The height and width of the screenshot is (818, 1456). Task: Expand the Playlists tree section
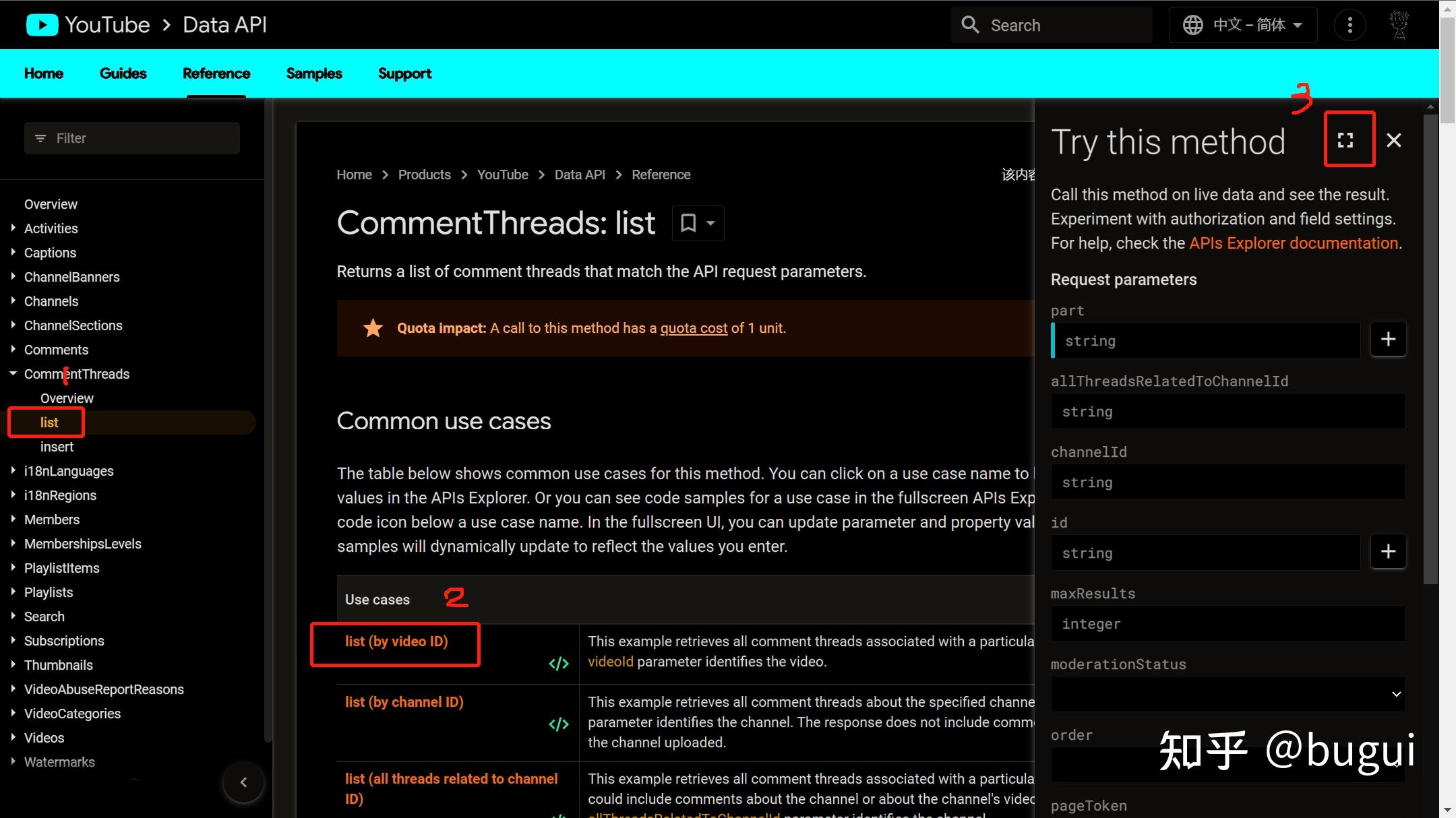[x=13, y=592]
